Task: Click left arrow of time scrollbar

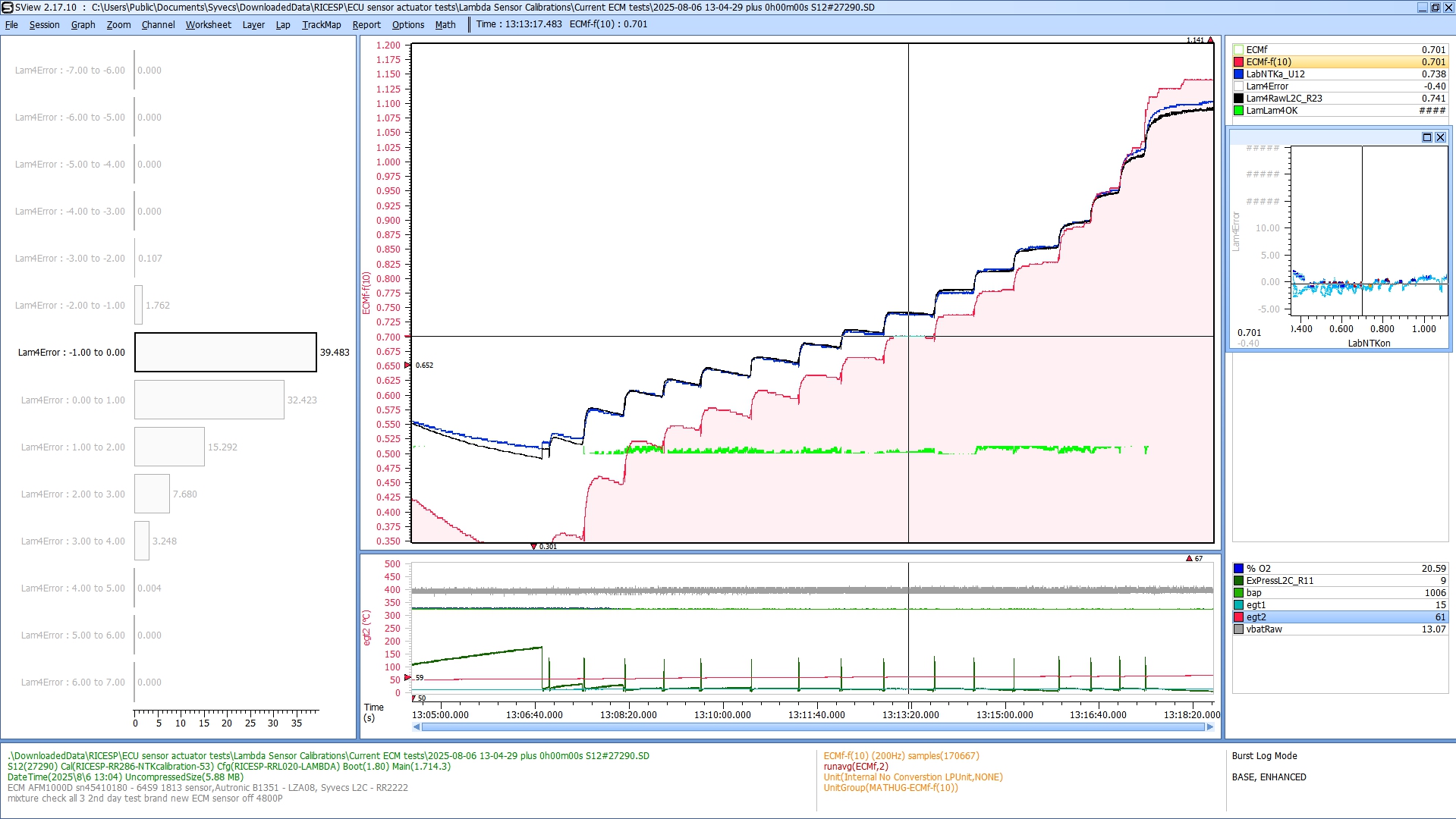Action: coord(417,727)
